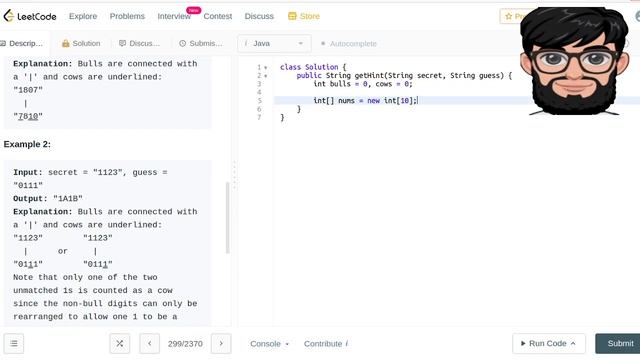Viewport: 640px width, 360px height.
Task: Click the 299/2370 problem counter
Action: tap(185, 344)
